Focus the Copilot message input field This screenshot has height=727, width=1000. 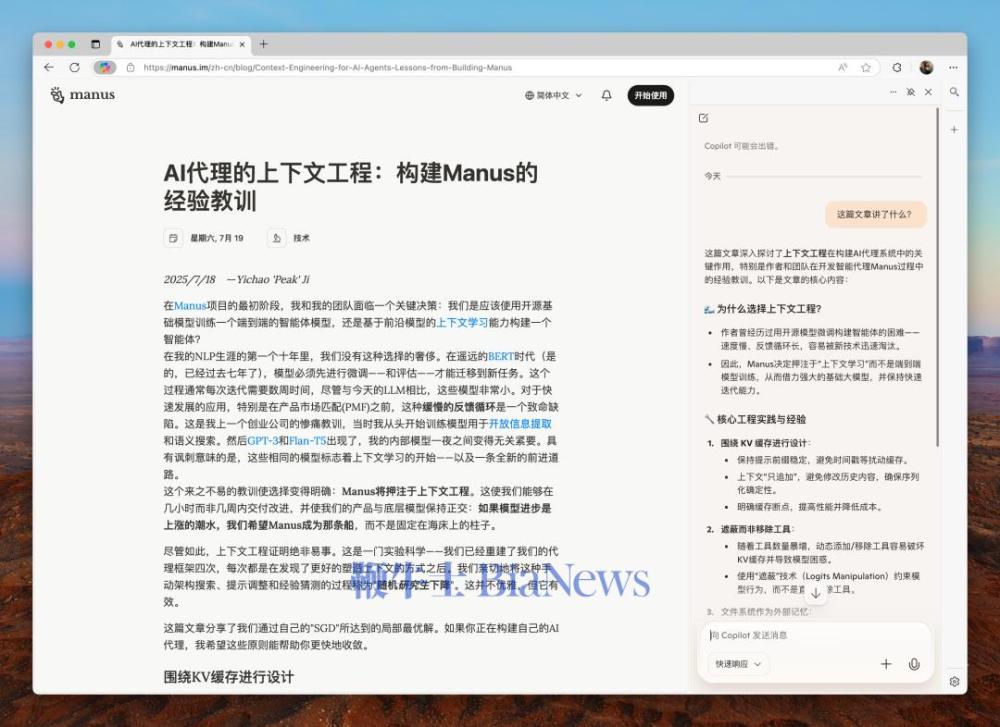click(x=816, y=635)
